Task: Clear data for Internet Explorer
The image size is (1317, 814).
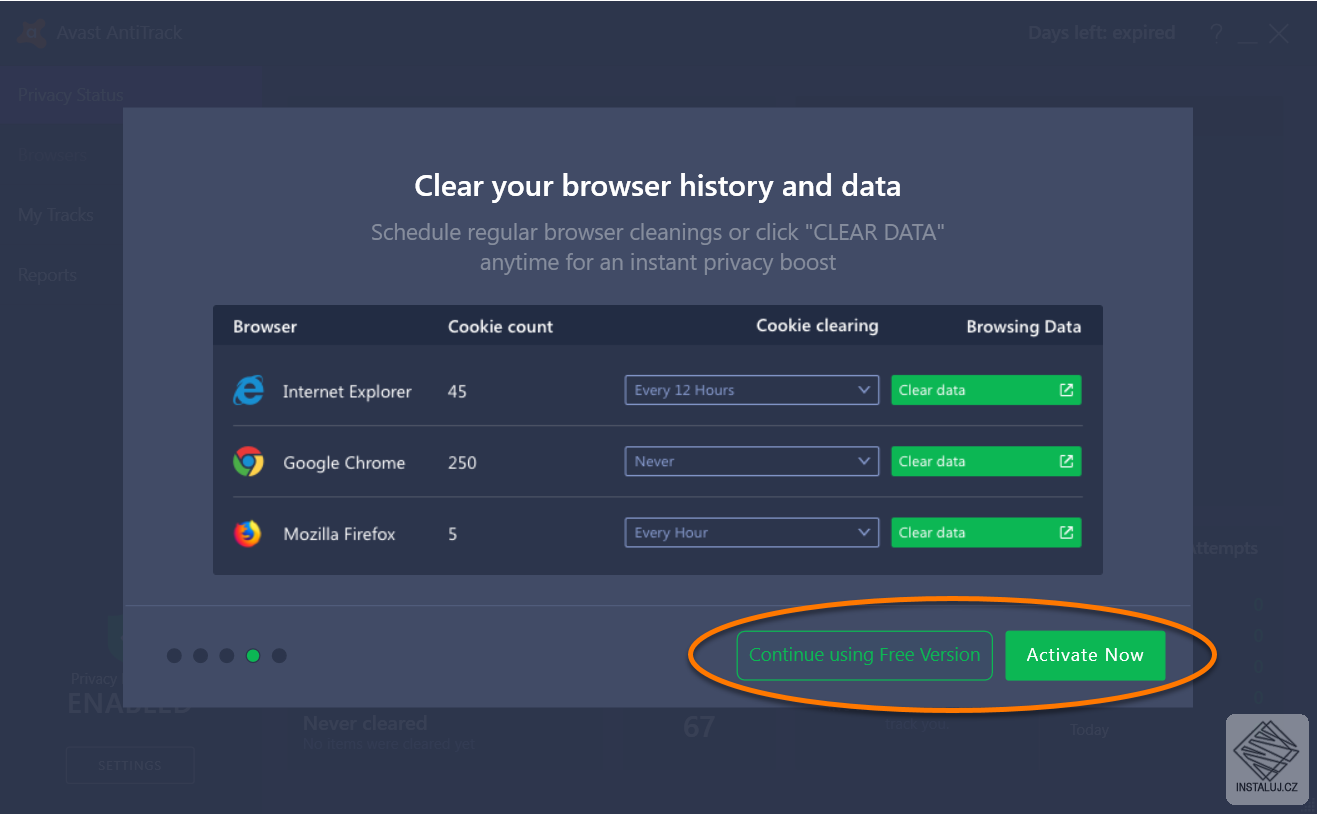Action: pos(986,390)
